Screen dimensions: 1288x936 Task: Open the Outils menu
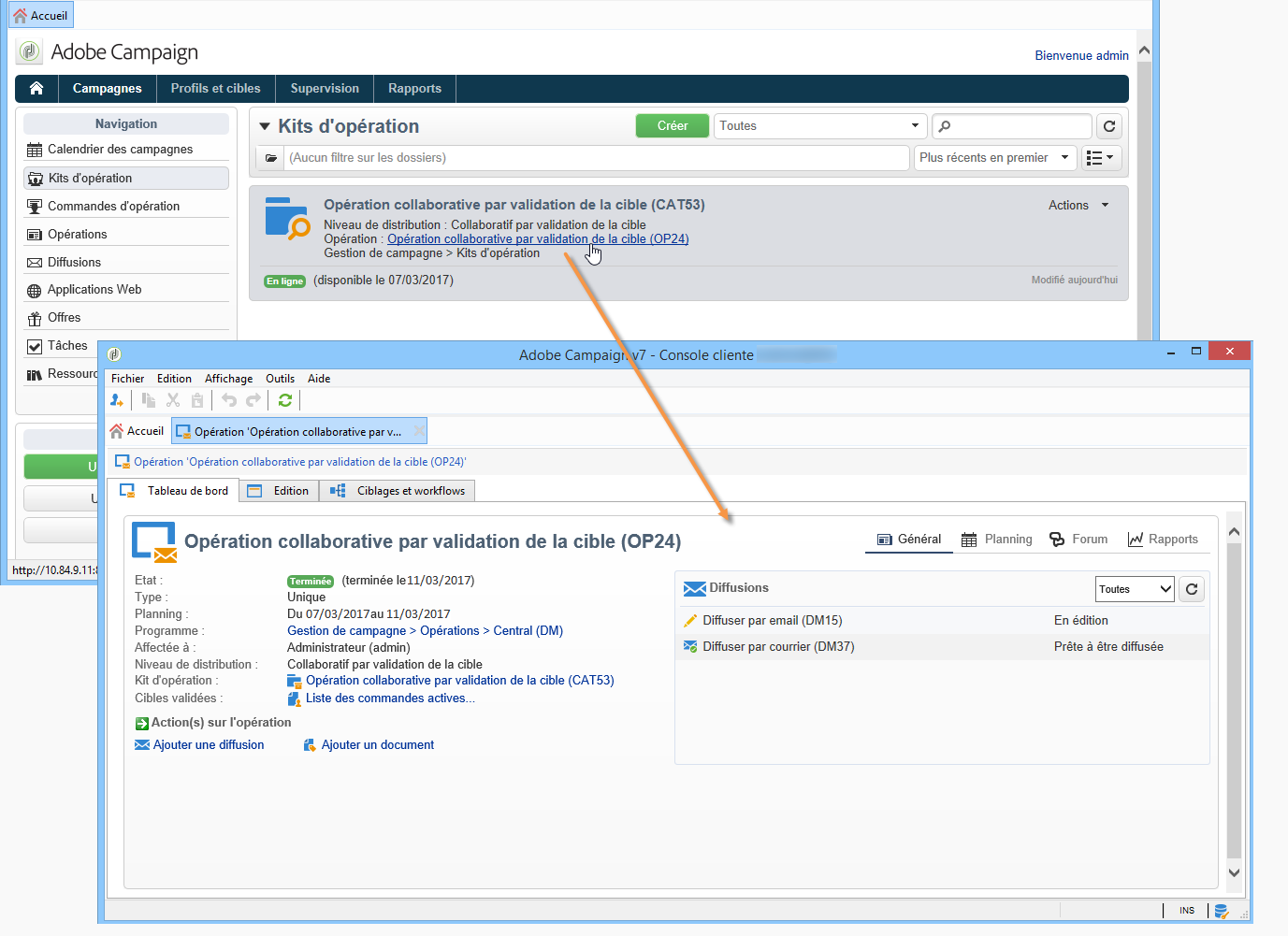tap(280, 379)
